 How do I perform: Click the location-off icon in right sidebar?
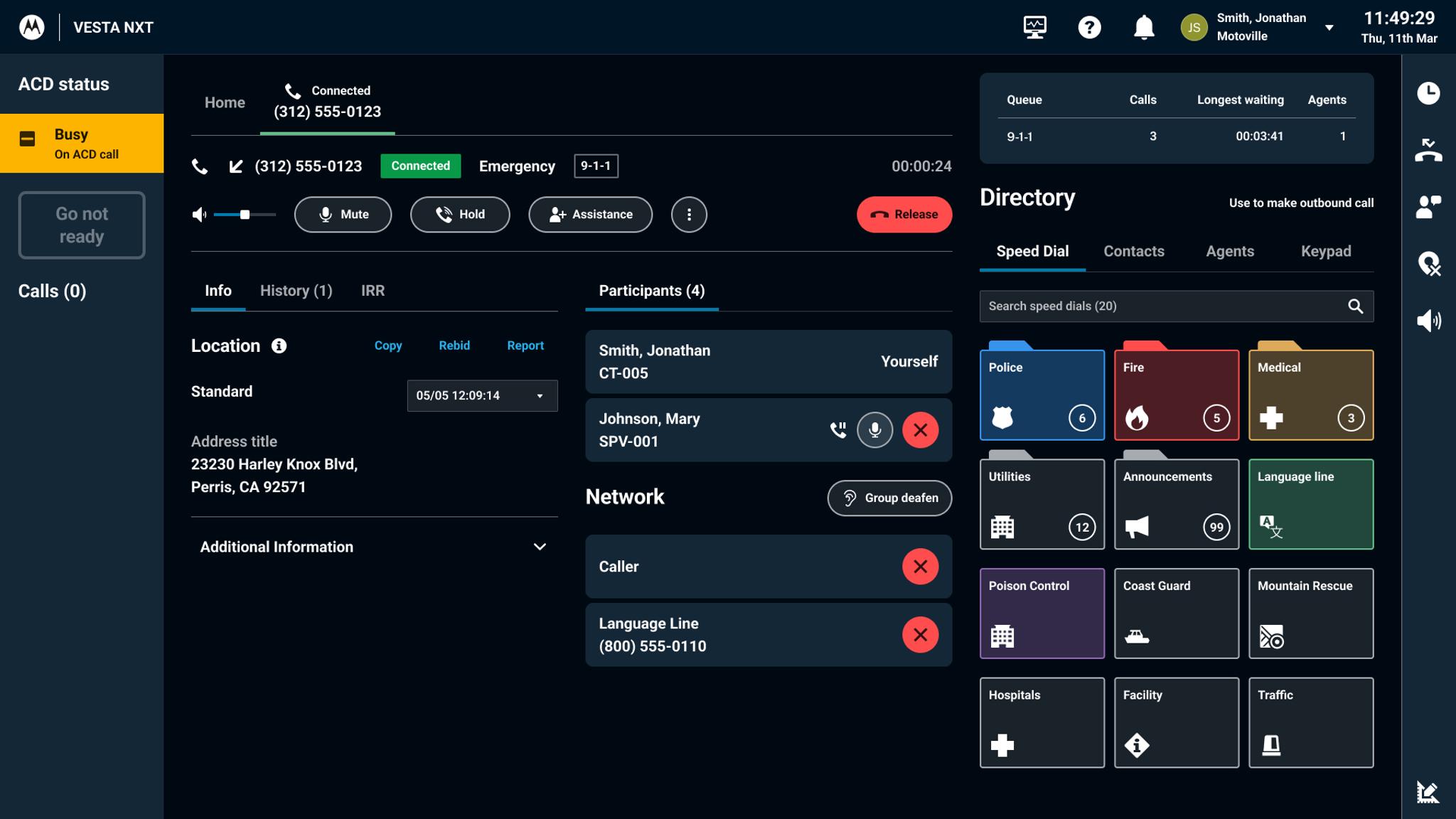[x=1430, y=265]
